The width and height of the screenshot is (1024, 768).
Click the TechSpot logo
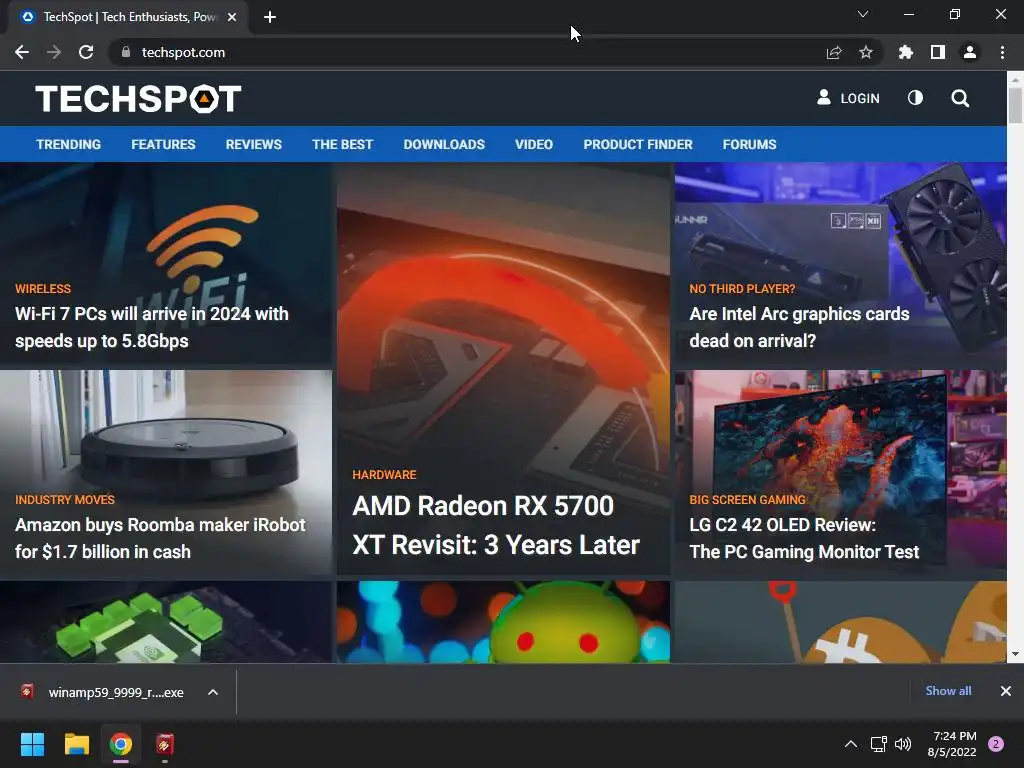[x=138, y=99]
